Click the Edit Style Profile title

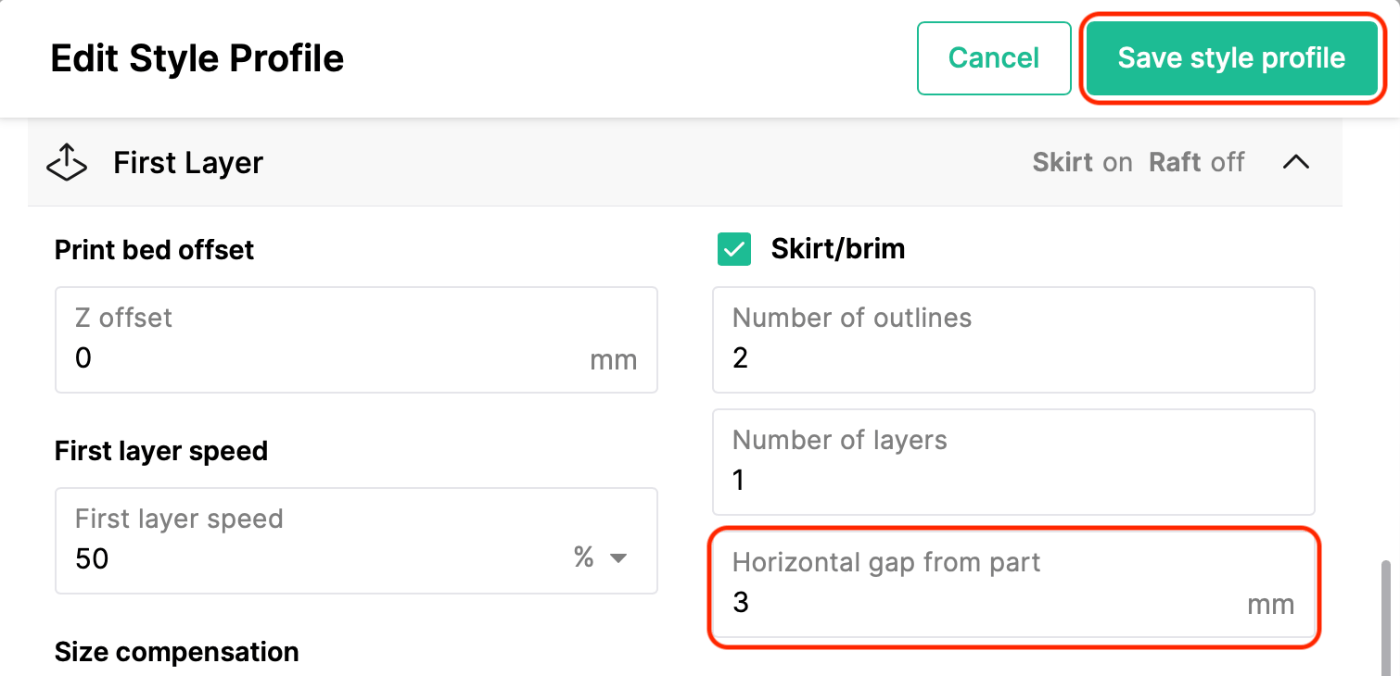pyautogui.click(x=197, y=58)
